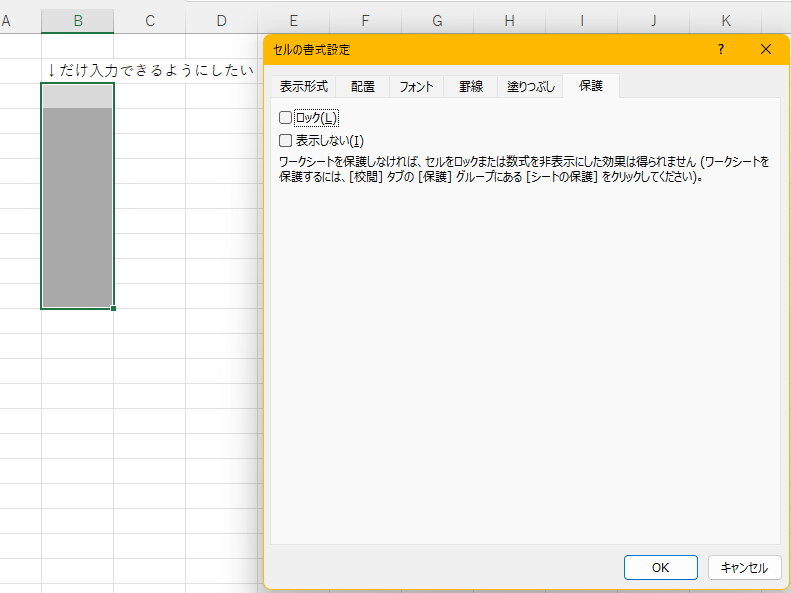Open the 配置 tab
Screen dimensions: 791x593
[363, 87]
